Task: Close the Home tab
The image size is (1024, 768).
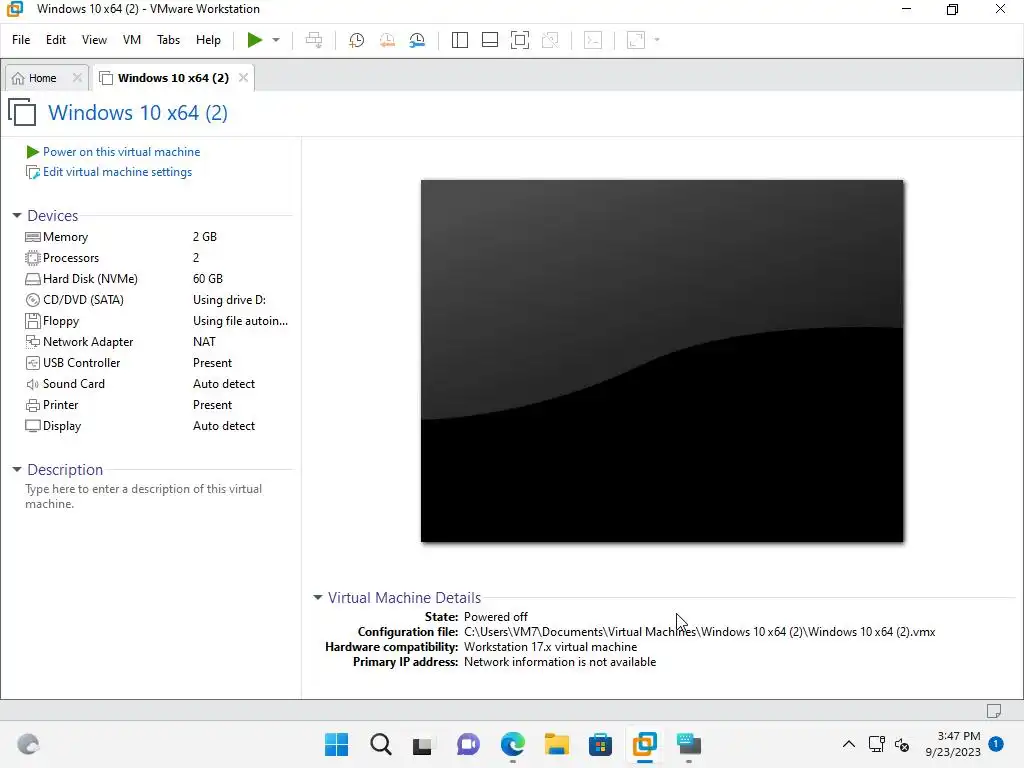Action: coord(77,78)
